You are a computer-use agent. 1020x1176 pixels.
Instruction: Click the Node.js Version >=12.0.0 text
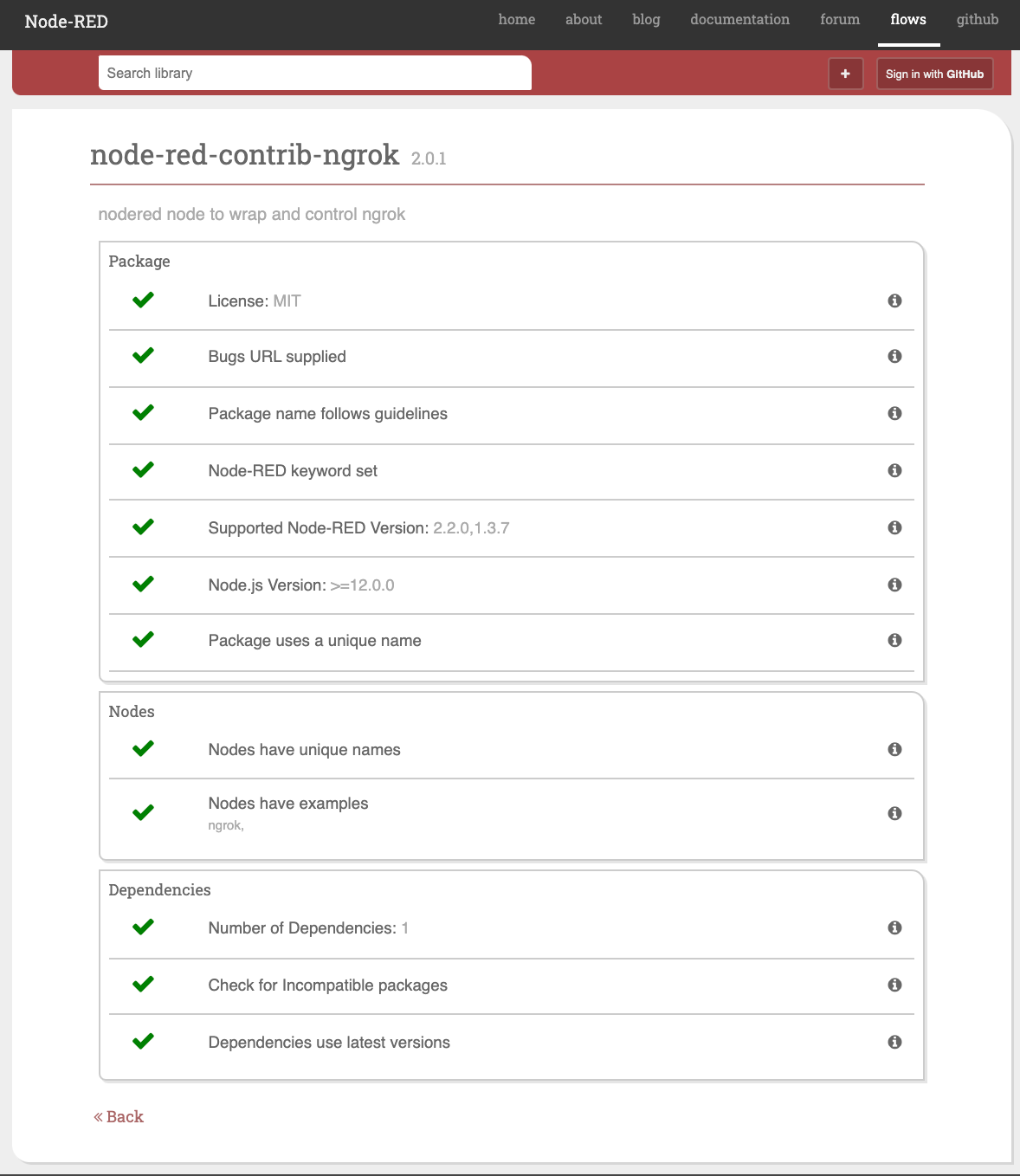(301, 585)
